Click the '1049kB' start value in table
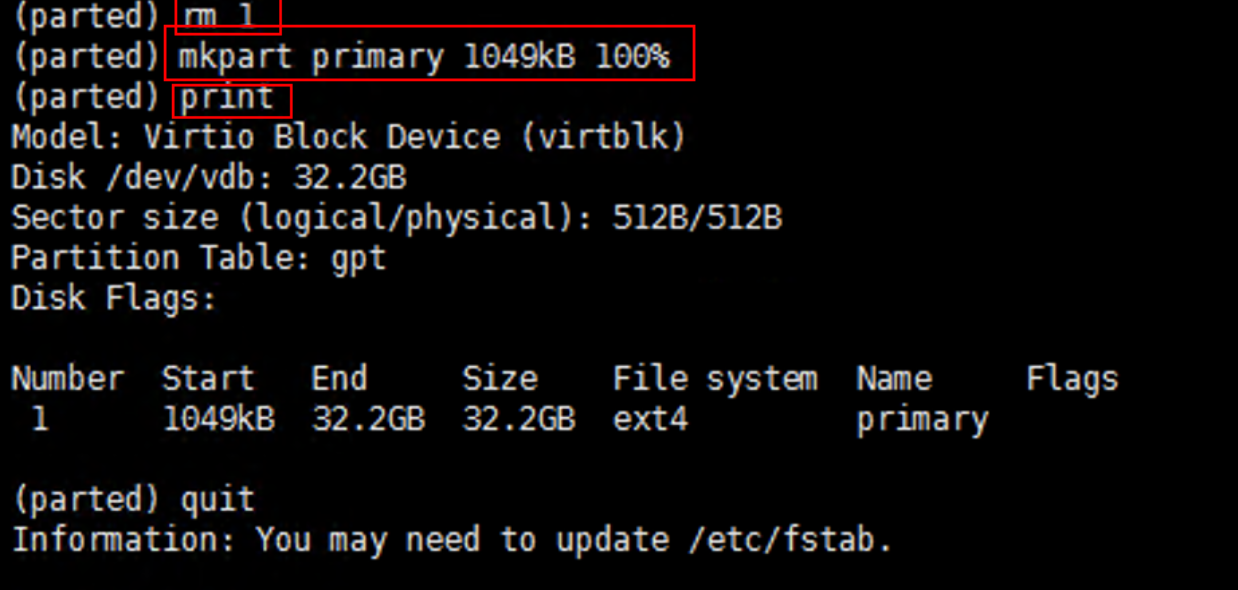This screenshot has height=590, width=1238. (x=220, y=418)
